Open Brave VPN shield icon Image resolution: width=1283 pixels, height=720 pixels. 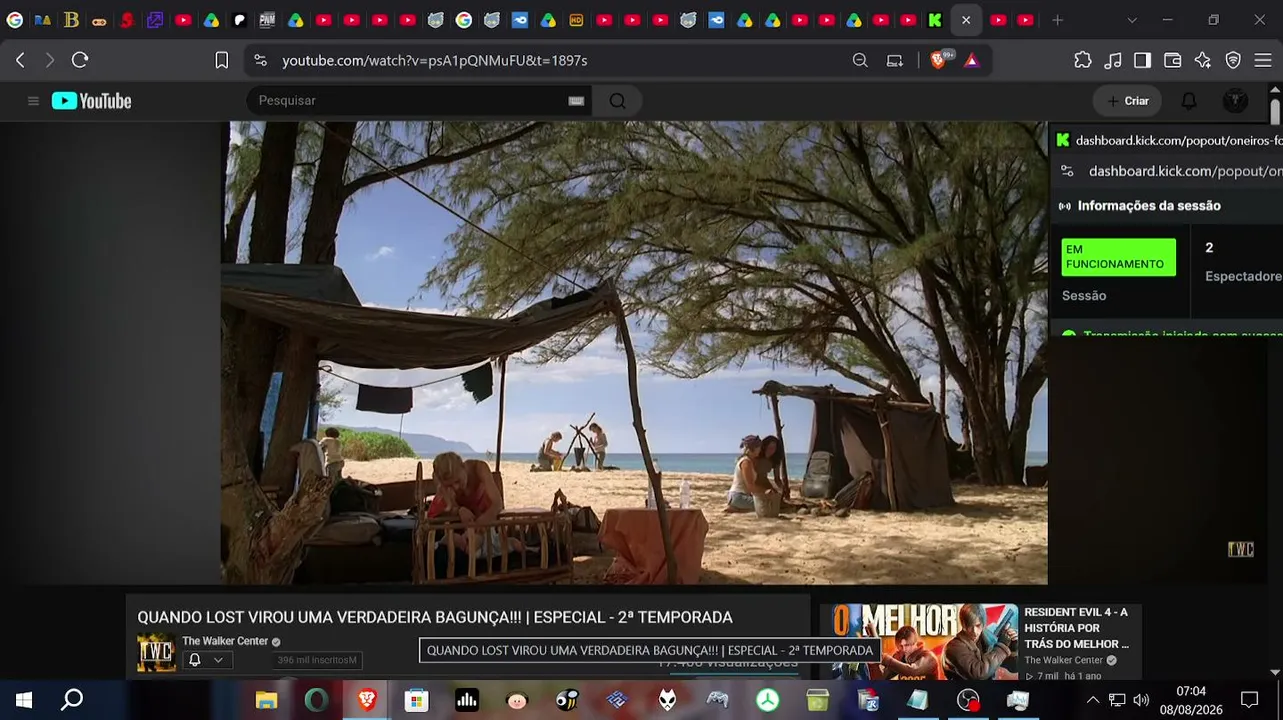coord(1233,60)
